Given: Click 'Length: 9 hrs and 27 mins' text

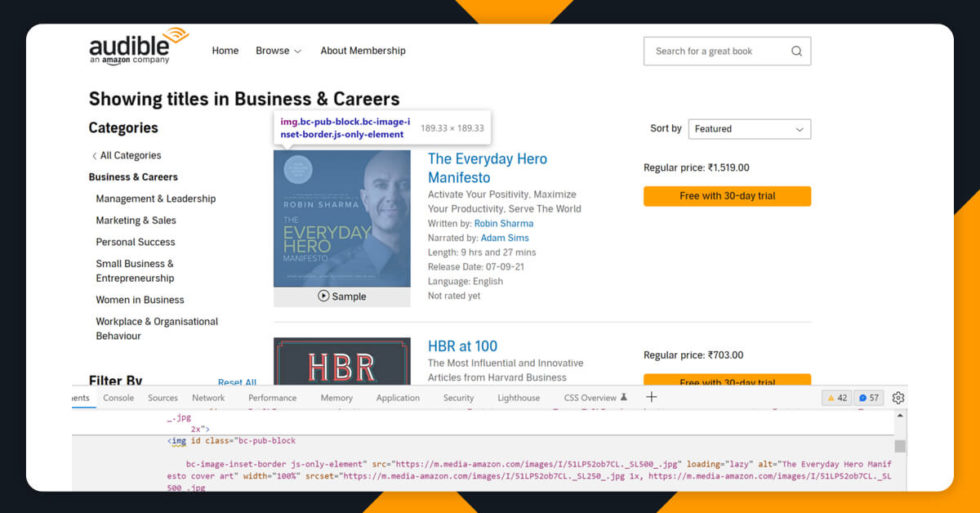Looking at the screenshot, I should click(x=482, y=252).
